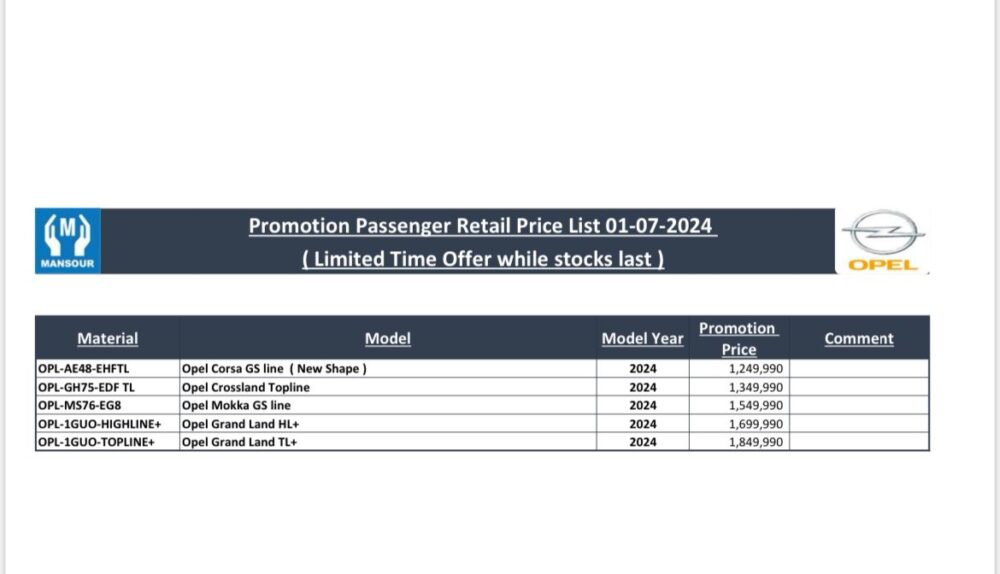Viewport: 1000px width, 574px height.
Task: Click the Opel logo icon
Action: click(883, 241)
